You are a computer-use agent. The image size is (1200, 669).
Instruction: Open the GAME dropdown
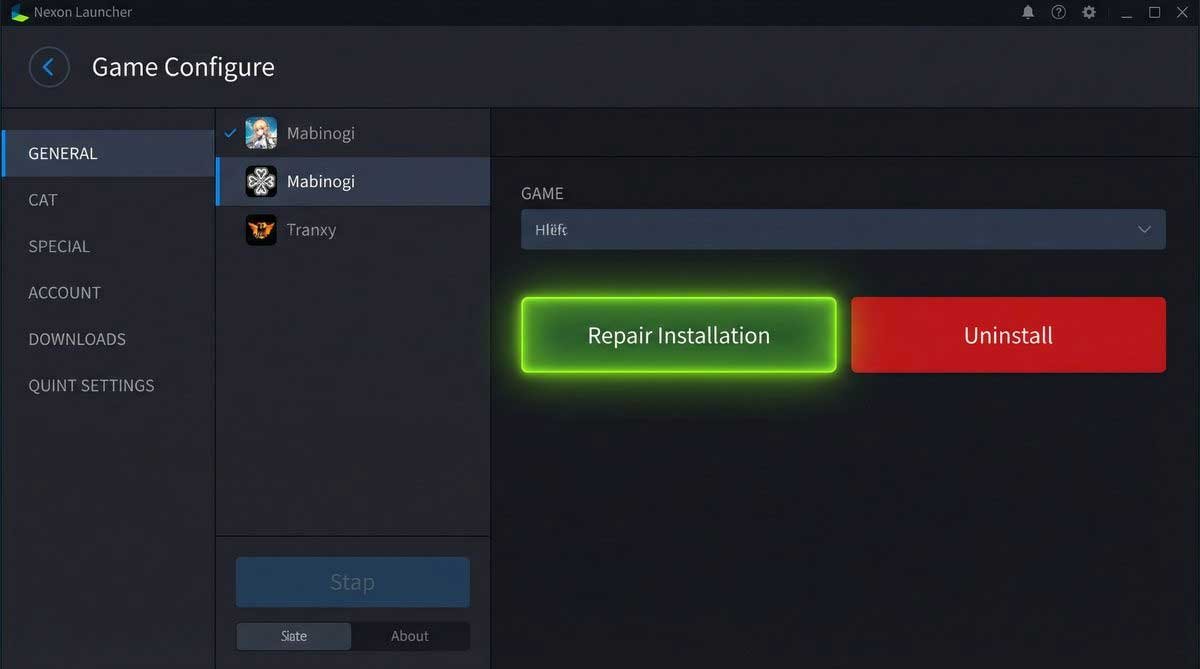(x=842, y=229)
